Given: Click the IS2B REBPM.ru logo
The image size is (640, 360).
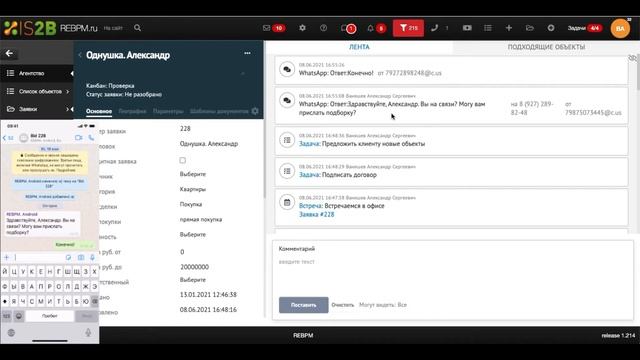Looking at the screenshot, I should (51, 28).
